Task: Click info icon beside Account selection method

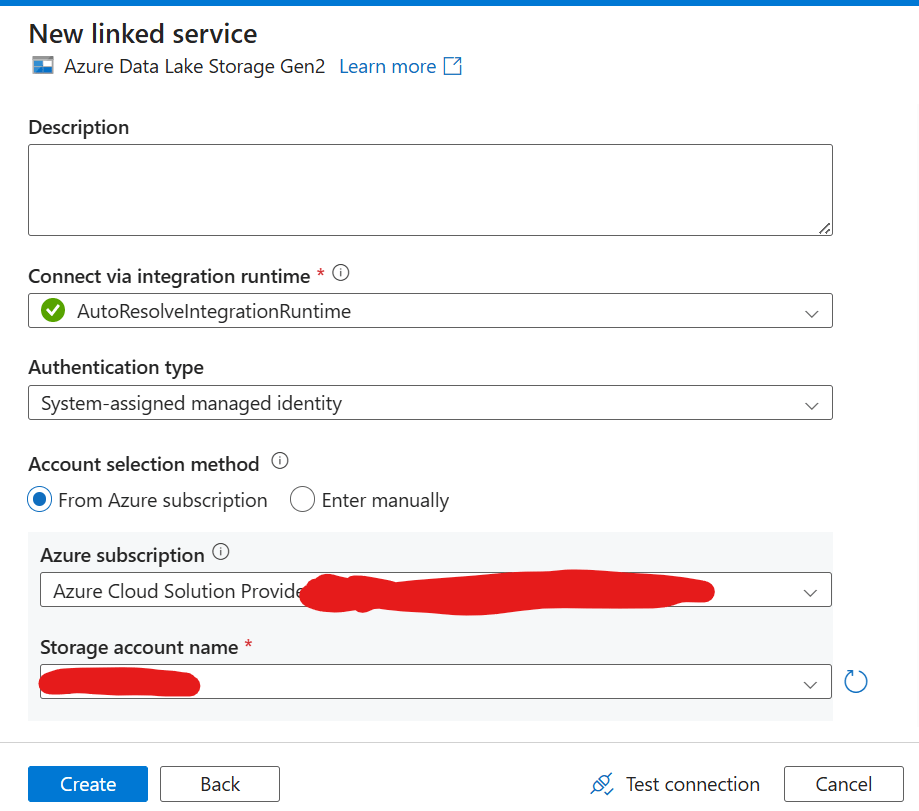Action: tap(280, 462)
